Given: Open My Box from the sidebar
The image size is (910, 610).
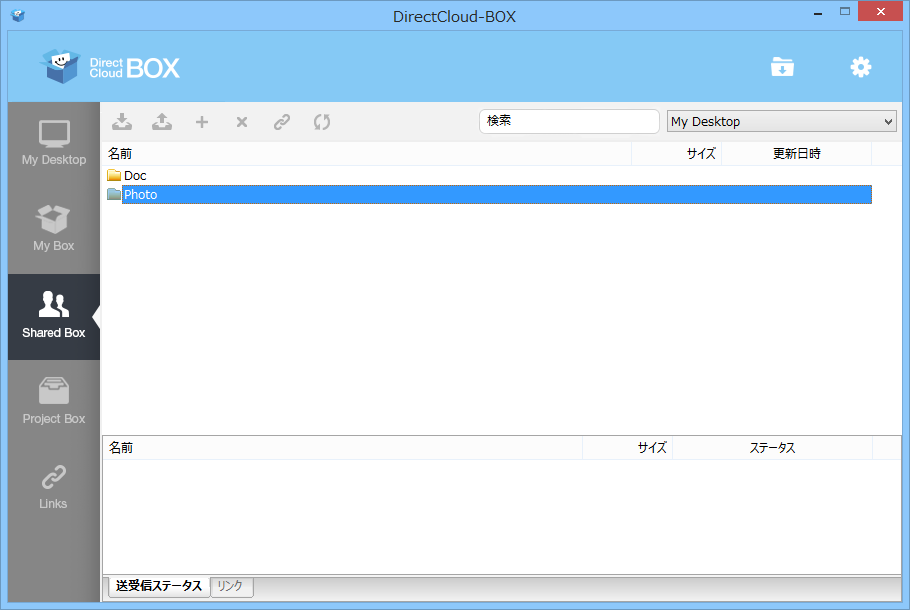Looking at the screenshot, I should tap(53, 225).
